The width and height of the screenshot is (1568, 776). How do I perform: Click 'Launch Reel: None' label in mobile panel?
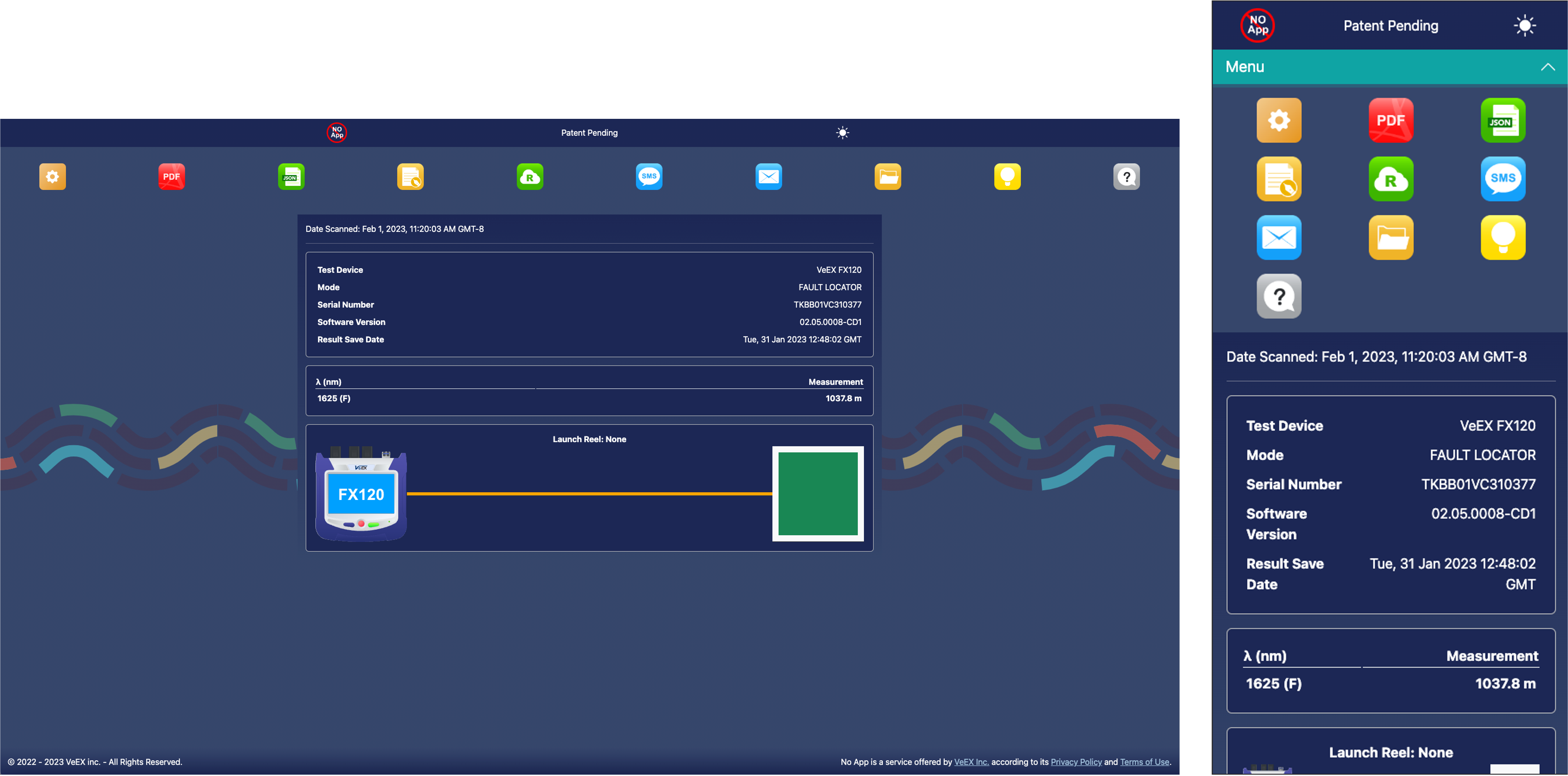coord(1390,752)
